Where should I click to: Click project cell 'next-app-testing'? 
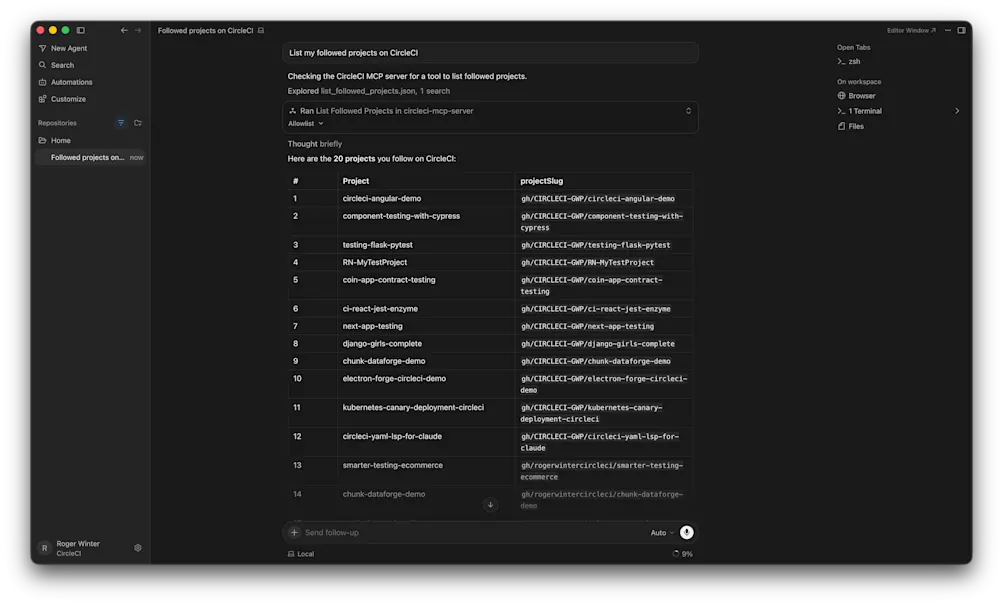[372, 326]
